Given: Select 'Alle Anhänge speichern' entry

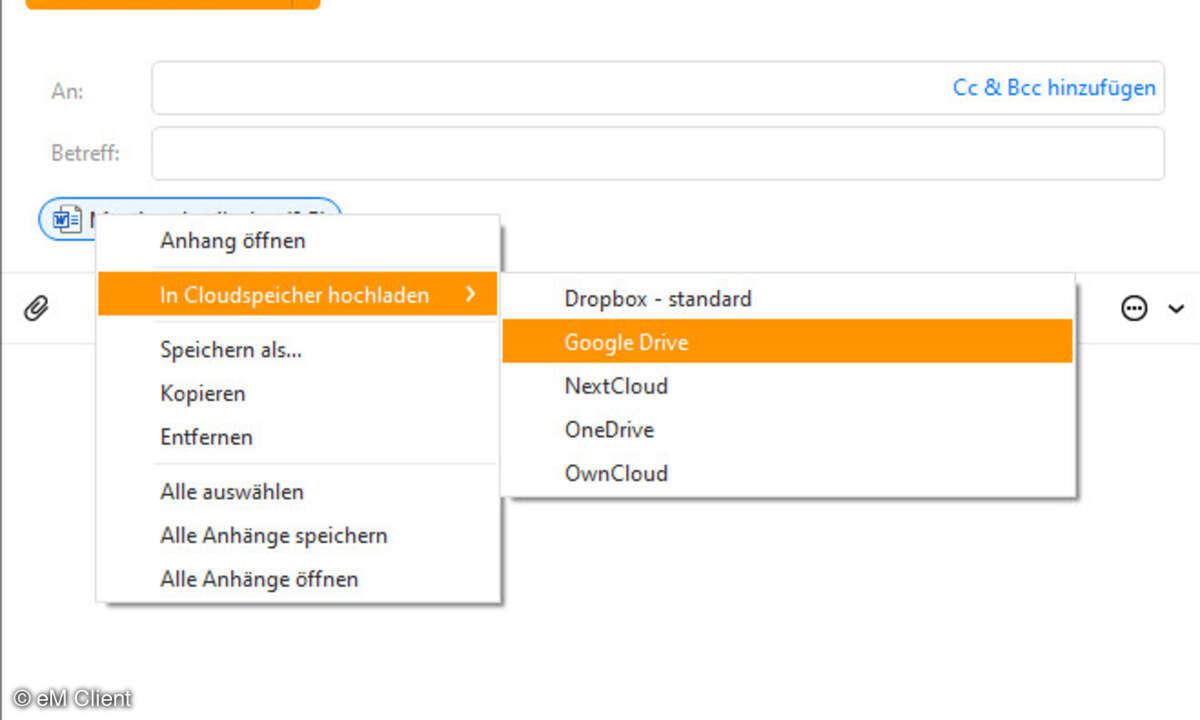Looking at the screenshot, I should point(298,536).
